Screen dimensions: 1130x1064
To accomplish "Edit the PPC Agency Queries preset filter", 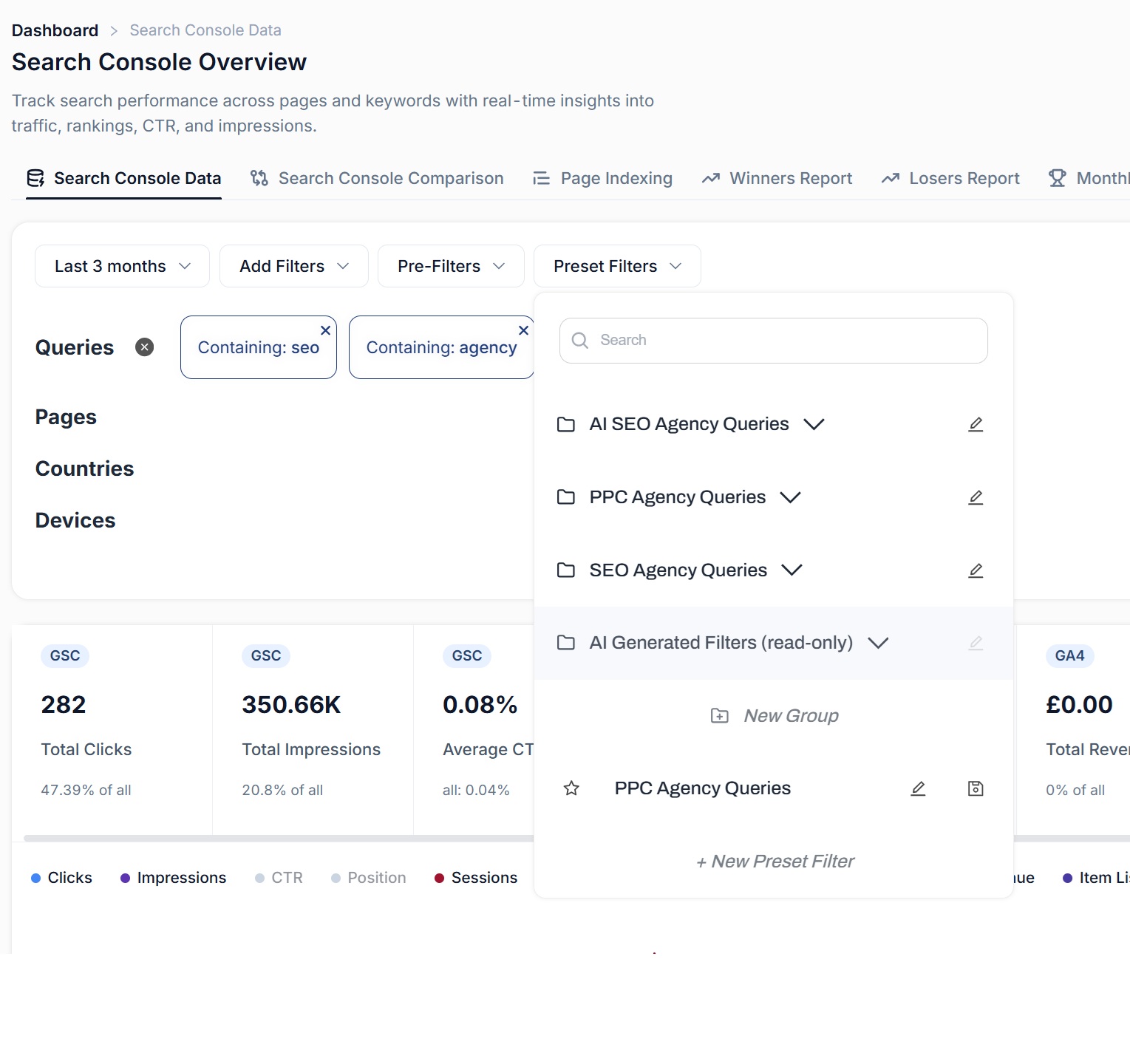I will pyautogui.click(x=918, y=788).
